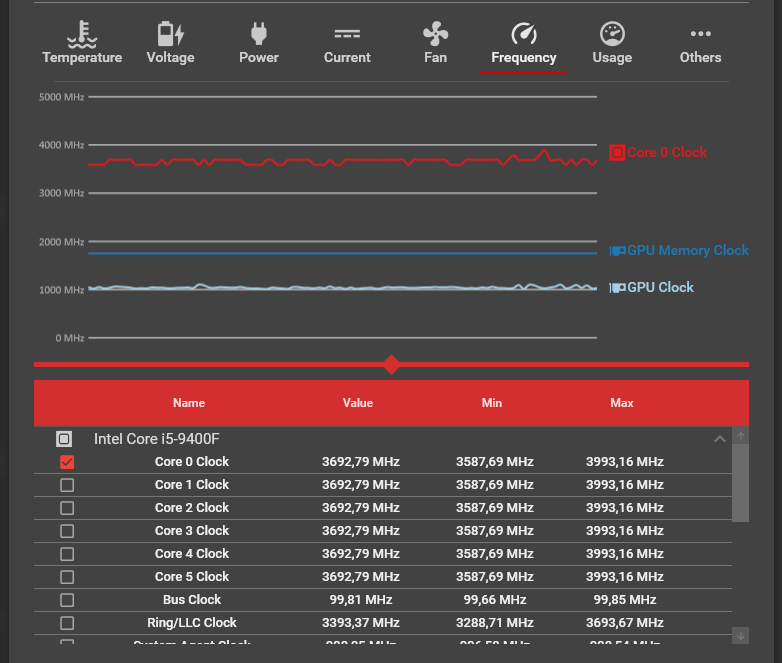Uncheck the Core 0 Clock checkbox

(67, 462)
